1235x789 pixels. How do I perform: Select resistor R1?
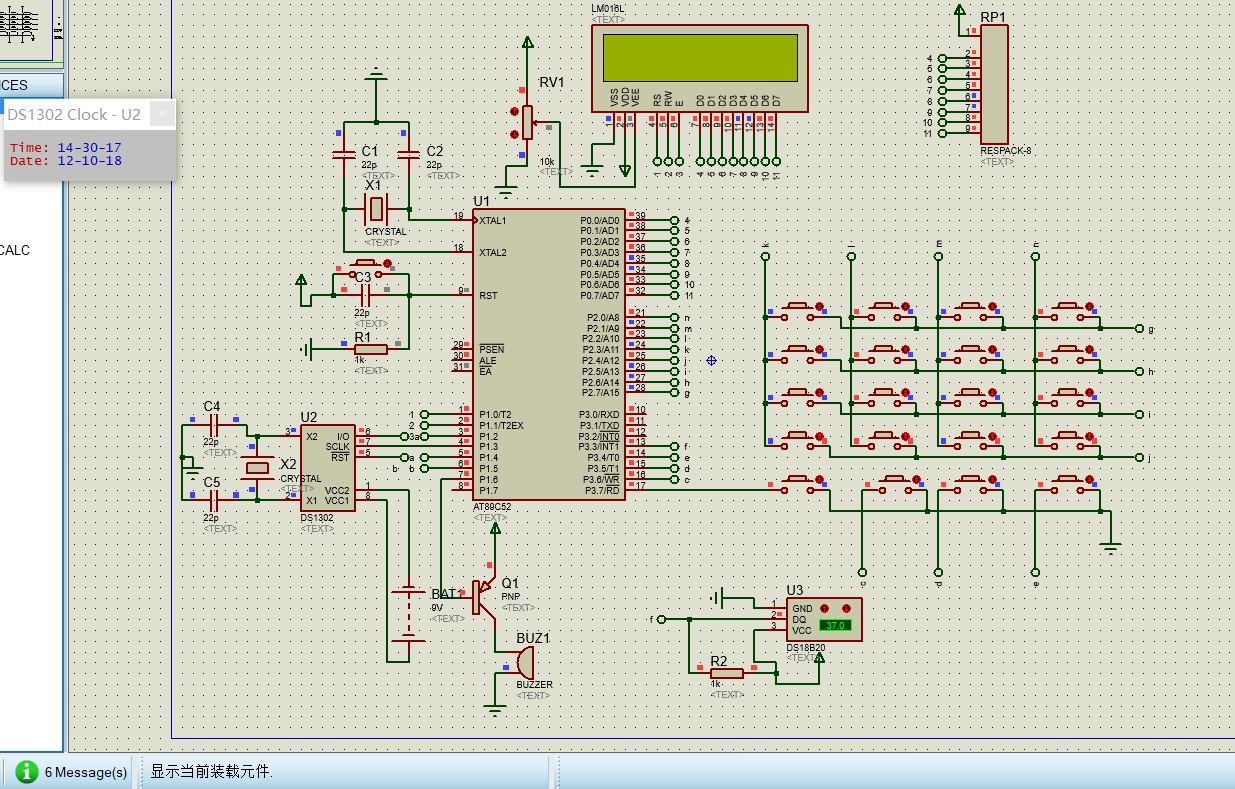click(370, 349)
